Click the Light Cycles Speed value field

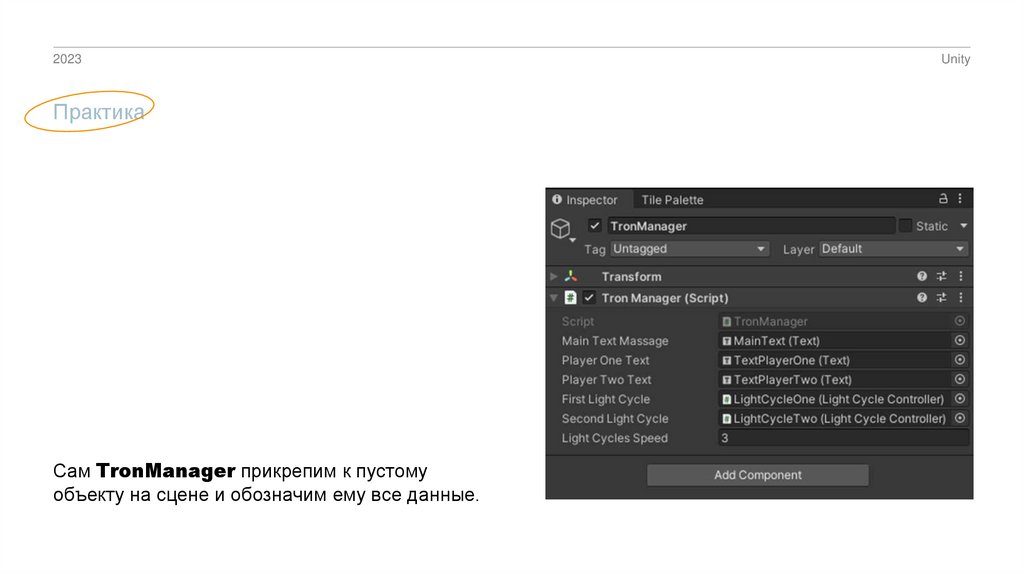tap(843, 438)
